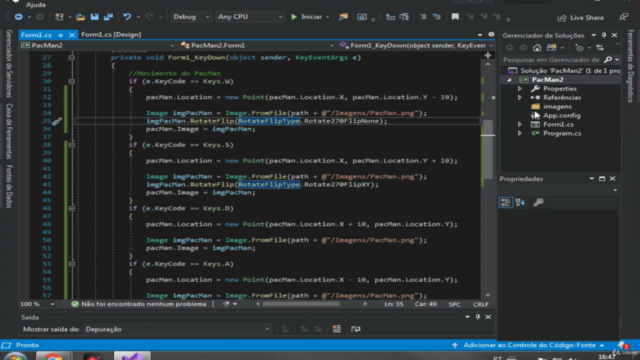
Task: Undo the last edit
Action: pos(127,17)
